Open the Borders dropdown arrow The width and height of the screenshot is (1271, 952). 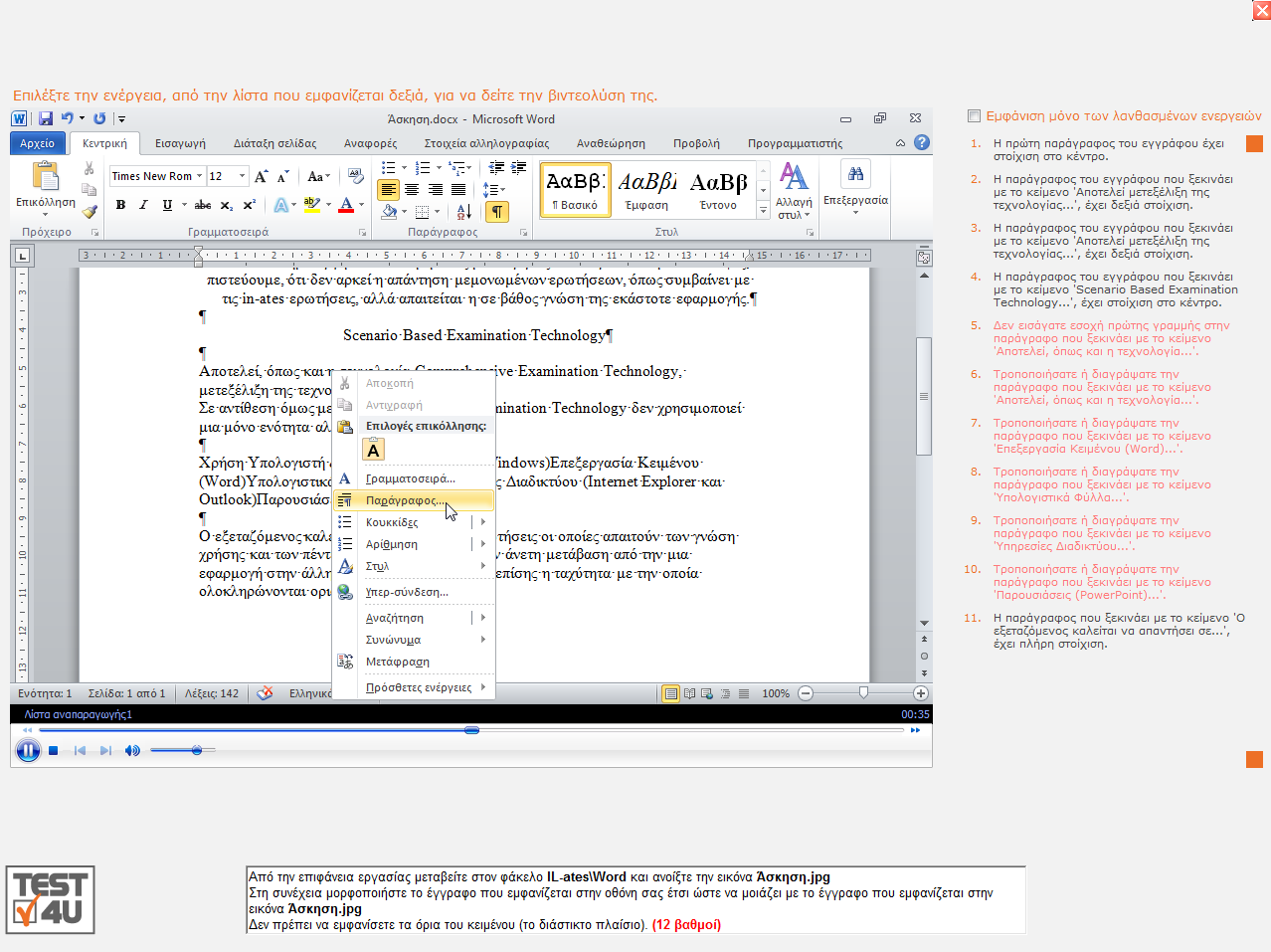[x=438, y=212]
